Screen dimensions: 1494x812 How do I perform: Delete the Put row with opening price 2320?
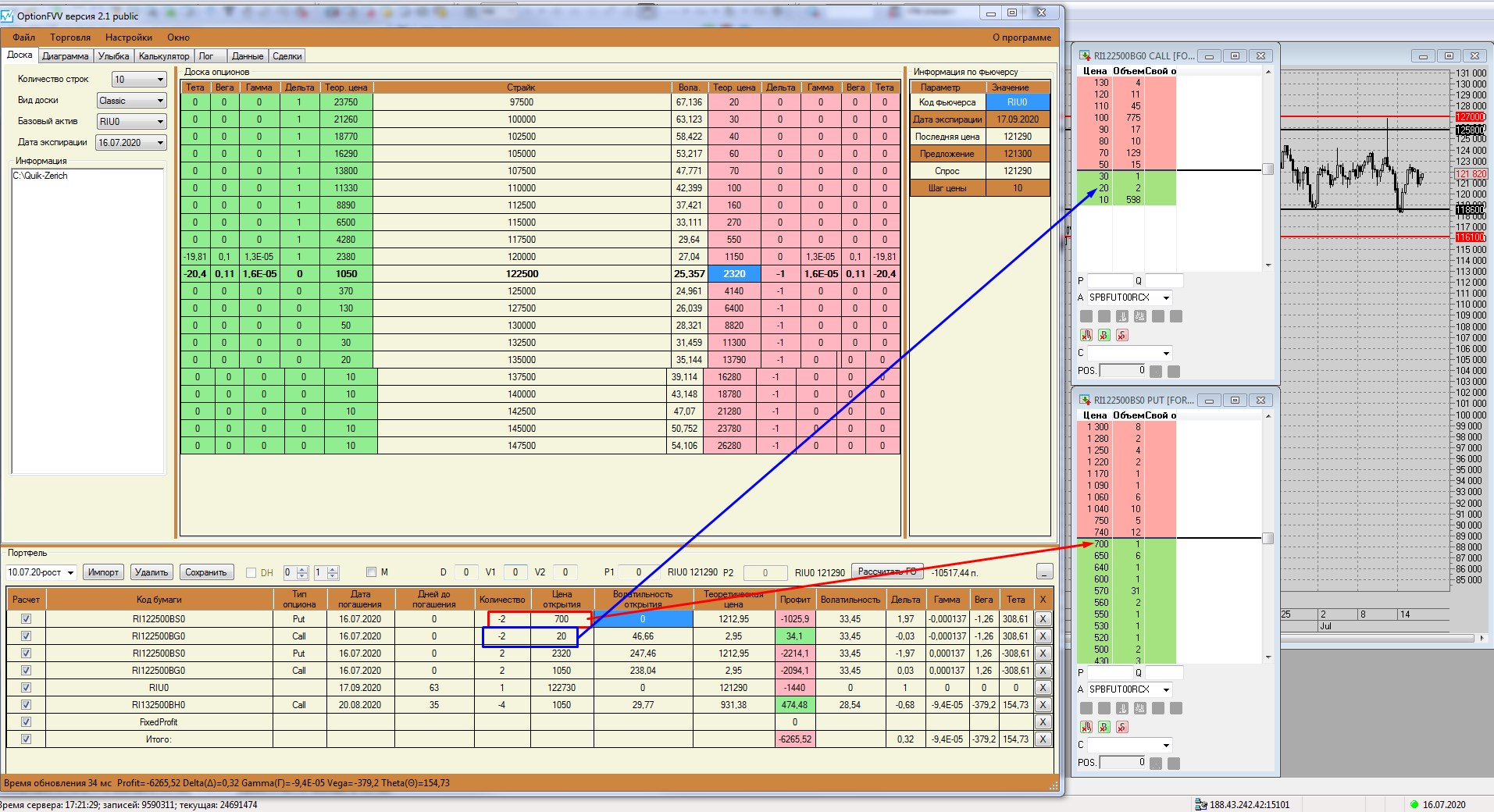[1043, 653]
